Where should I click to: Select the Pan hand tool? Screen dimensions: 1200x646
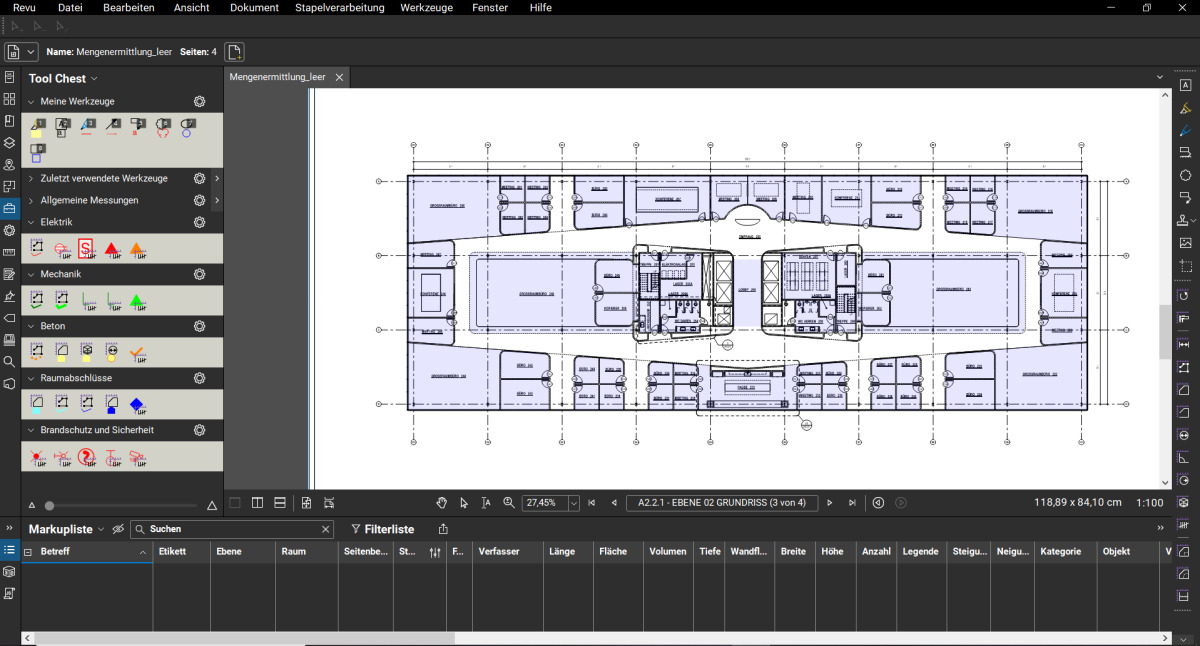[x=442, y=503]
